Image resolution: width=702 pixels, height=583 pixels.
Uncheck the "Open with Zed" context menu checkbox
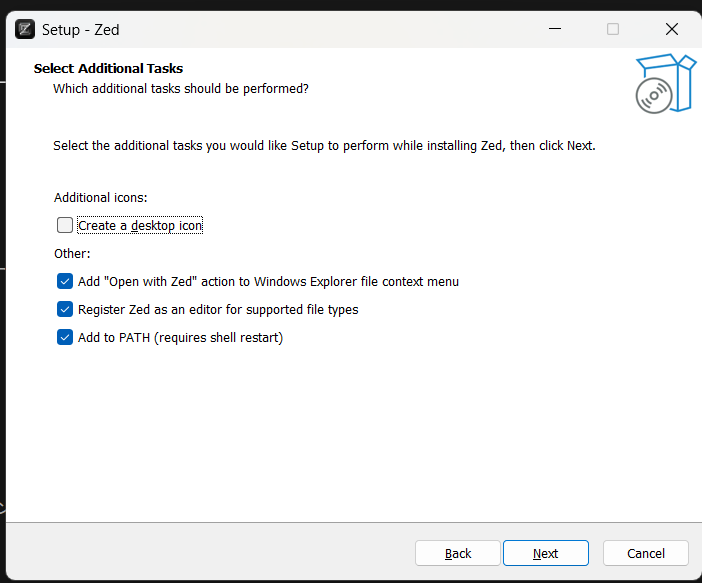click(x=65, y=282)
